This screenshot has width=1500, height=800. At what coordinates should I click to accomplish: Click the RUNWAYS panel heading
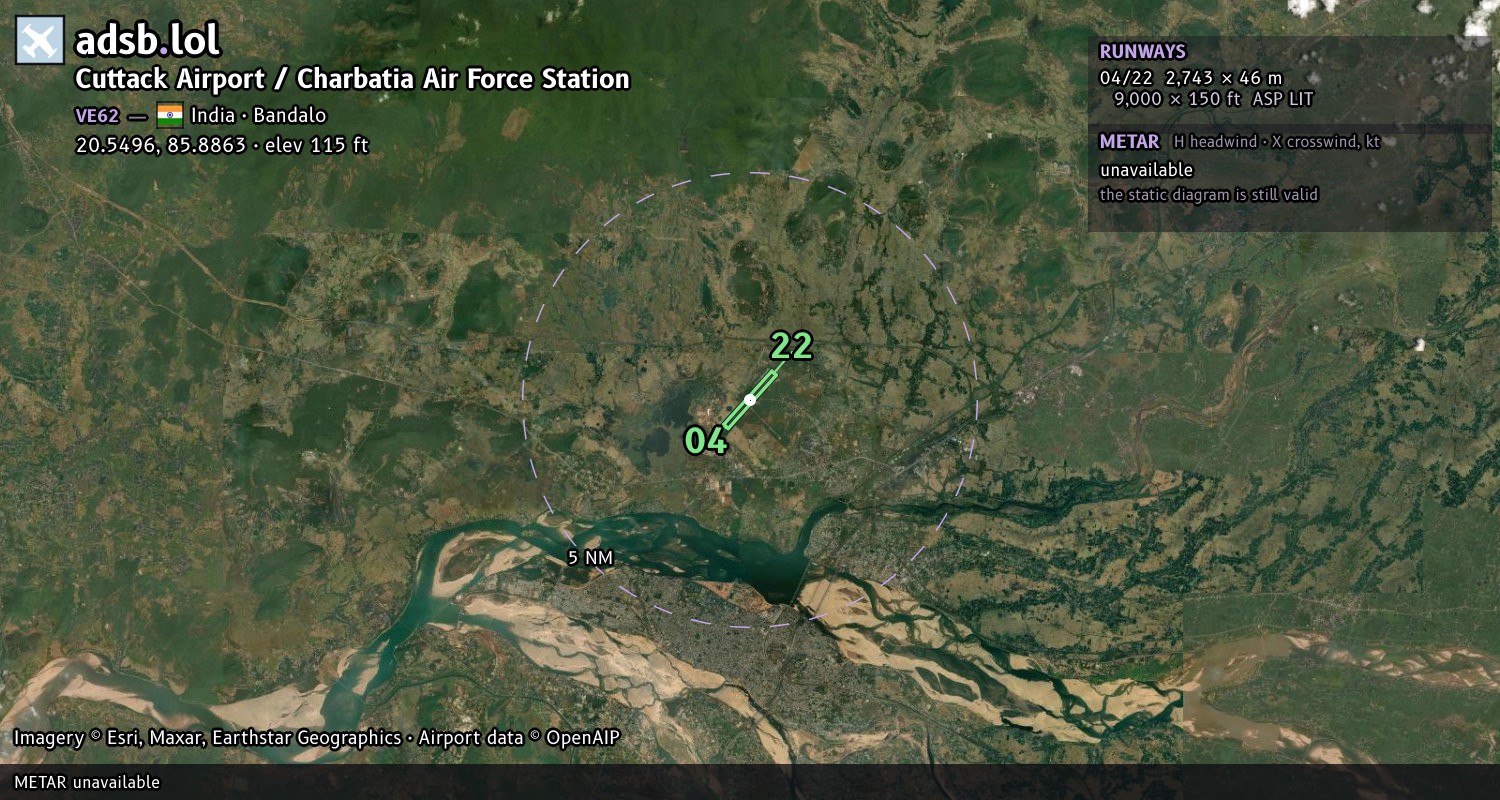point(1142,52)
